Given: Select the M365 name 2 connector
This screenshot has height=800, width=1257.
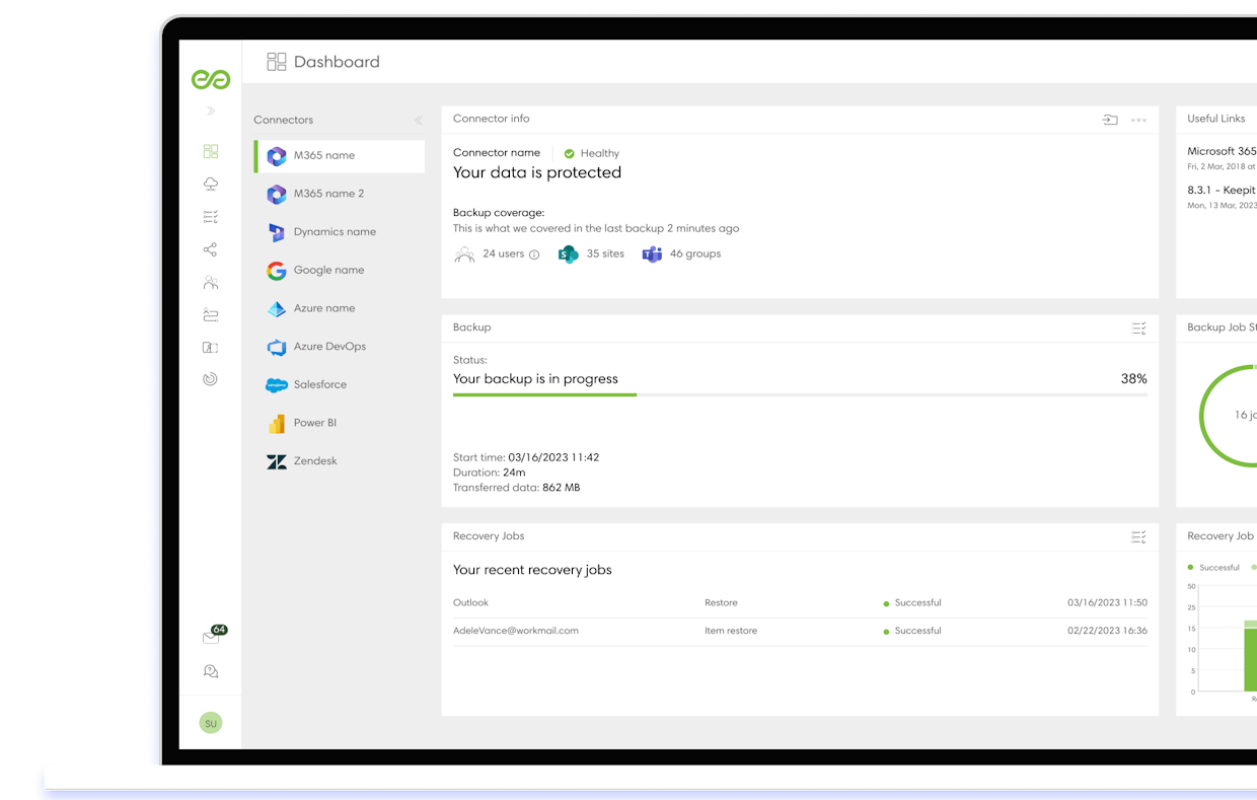Looking at the screenshot, I should 339,194.
